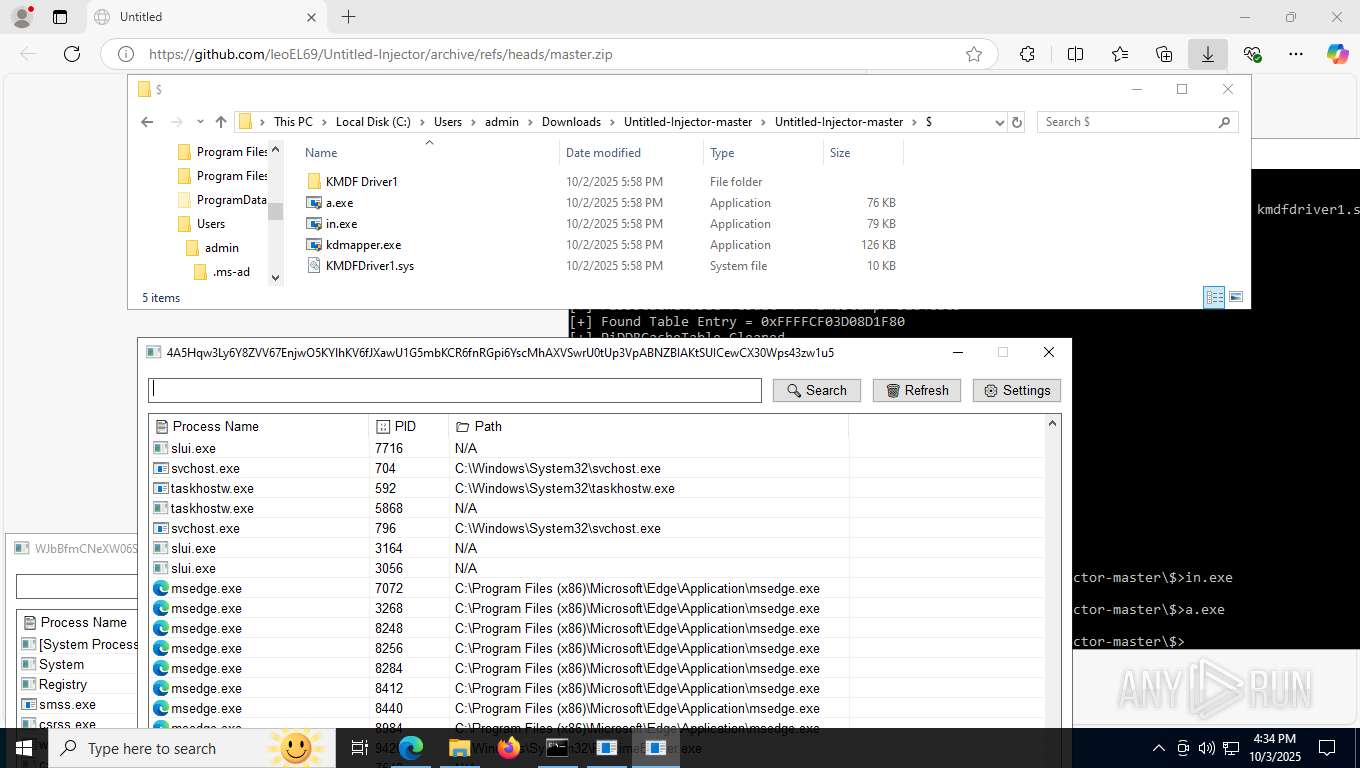
Task: Switch Explorer to large icons view
Action: 1236,297
